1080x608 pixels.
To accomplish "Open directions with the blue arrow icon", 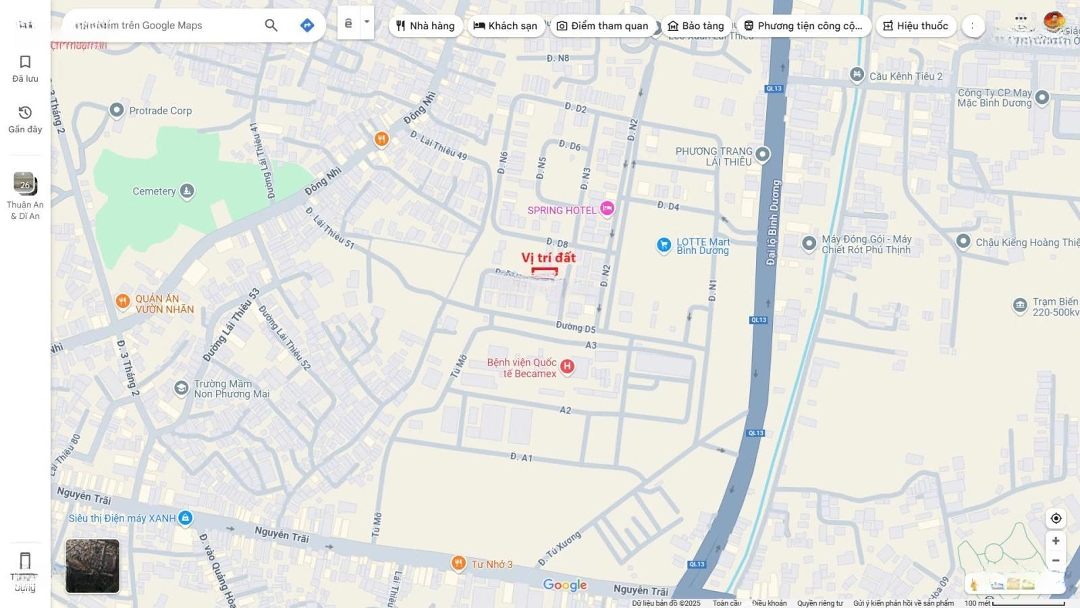I will tap(307, 25).
